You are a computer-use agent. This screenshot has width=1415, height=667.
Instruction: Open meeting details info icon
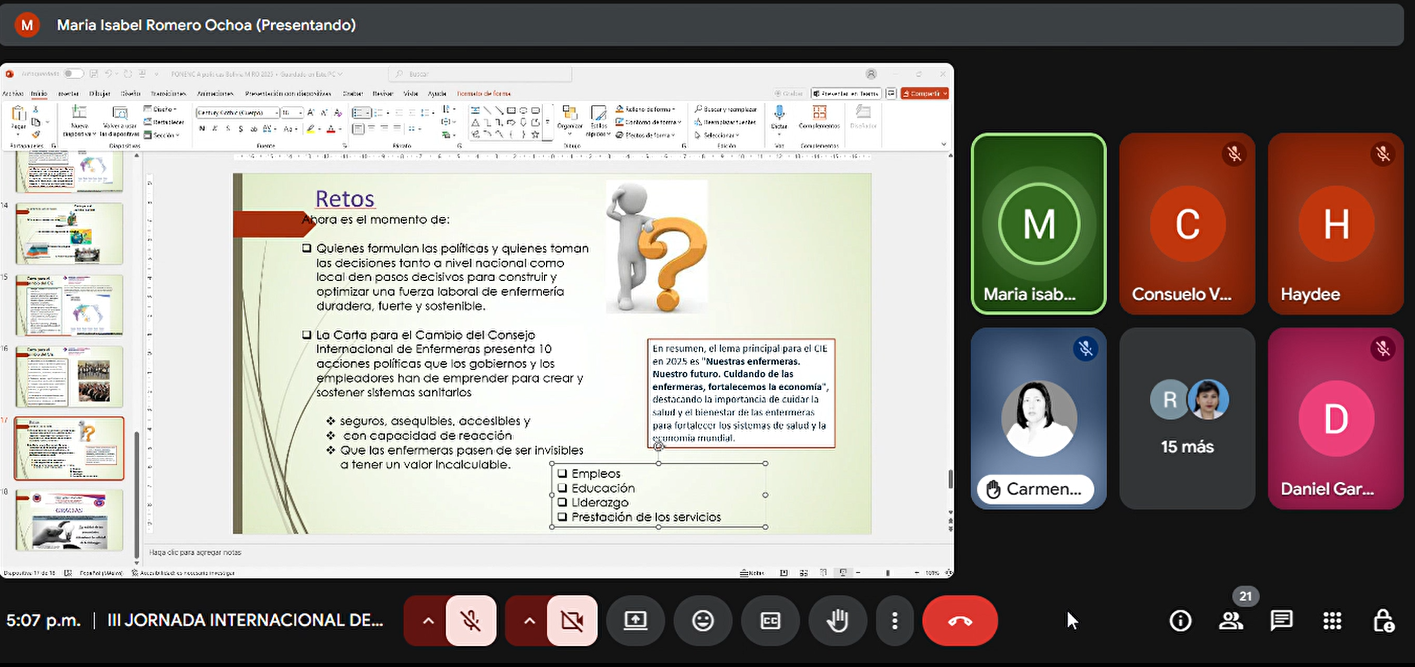pos(1180,621)
